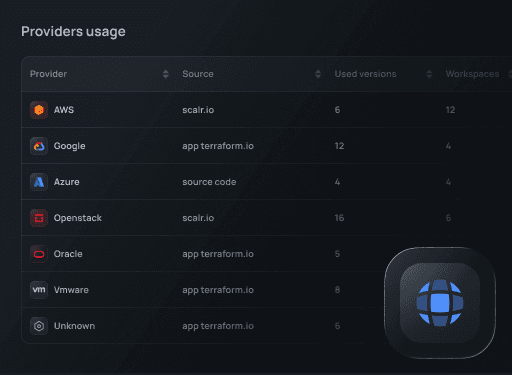Click the Openstack provider icon

pyautogui.click(x=39, y=218)
